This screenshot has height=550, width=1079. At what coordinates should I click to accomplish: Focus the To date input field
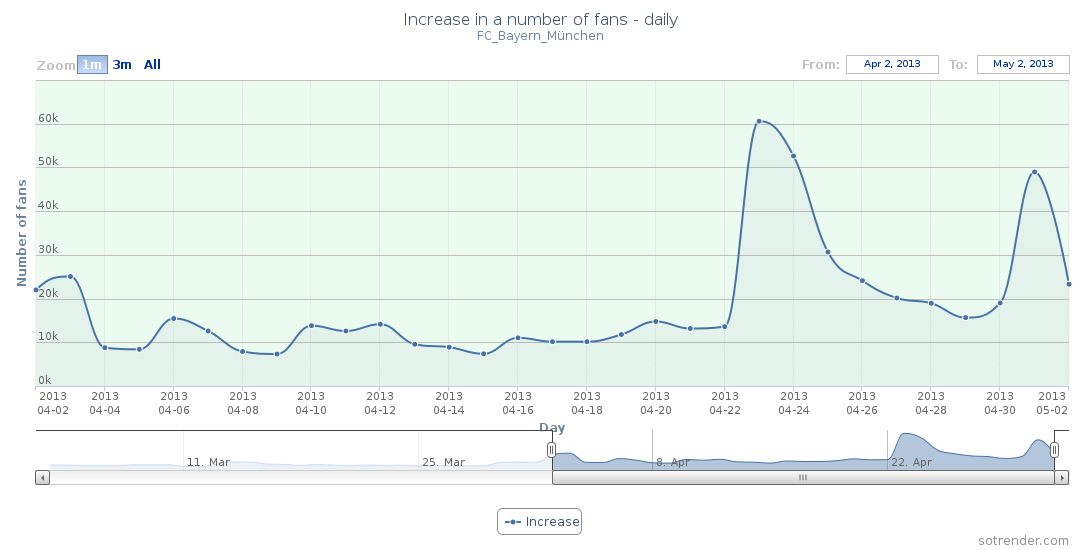point(1023,64)
